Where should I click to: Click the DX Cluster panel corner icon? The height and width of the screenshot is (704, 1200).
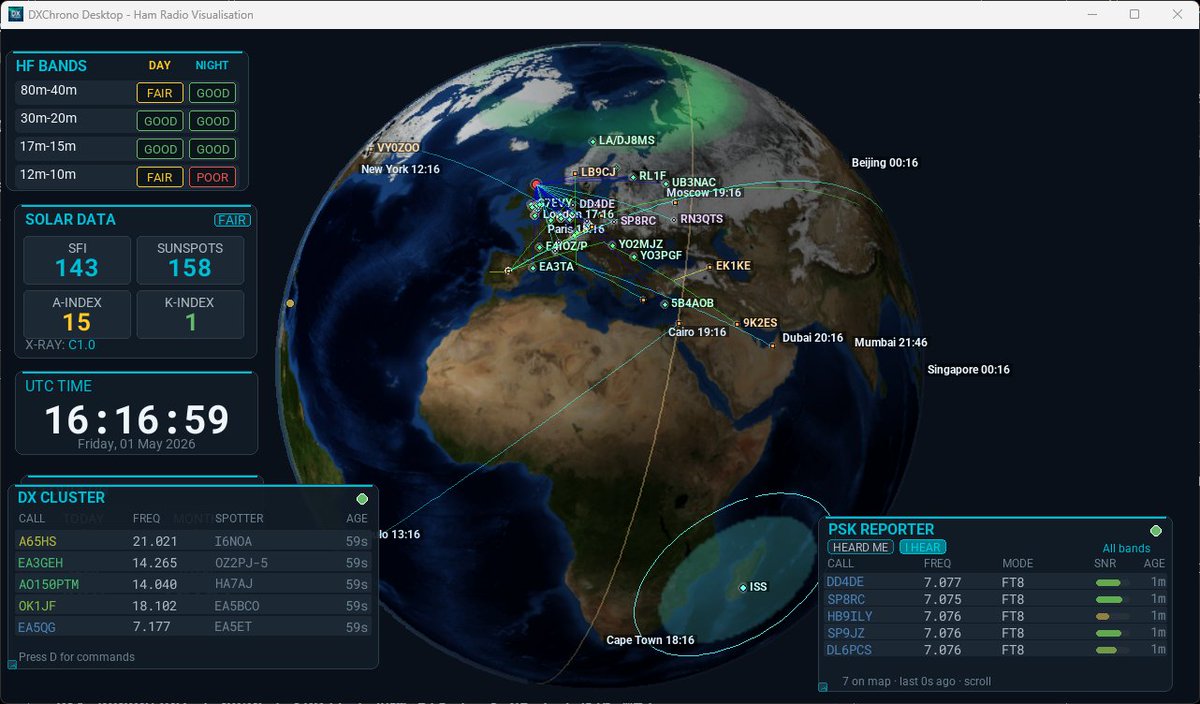[13, 663]
